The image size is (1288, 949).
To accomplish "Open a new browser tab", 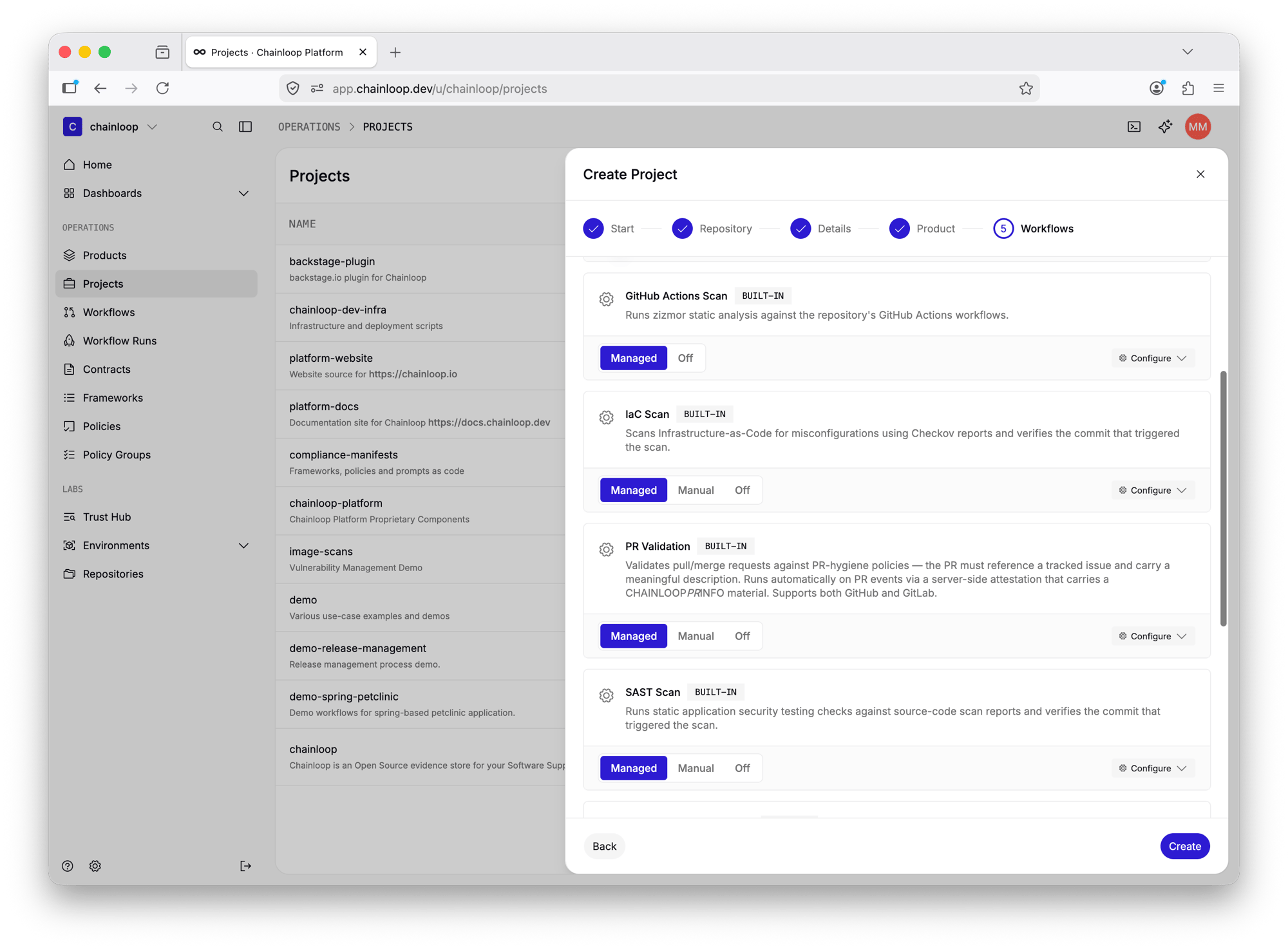I will (395, 52).
